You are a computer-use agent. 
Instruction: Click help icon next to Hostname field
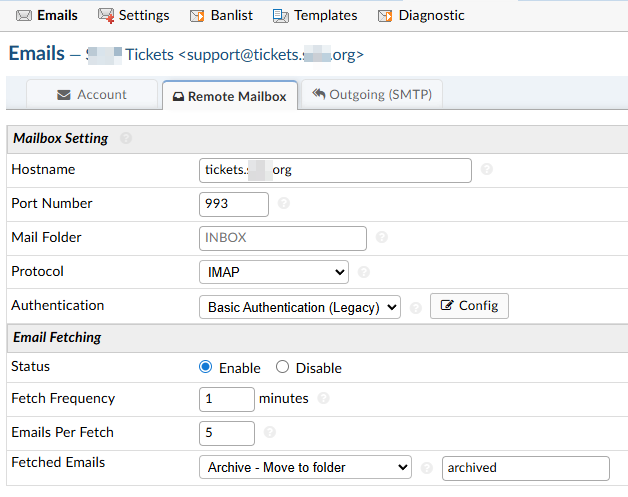click(486, 170)
